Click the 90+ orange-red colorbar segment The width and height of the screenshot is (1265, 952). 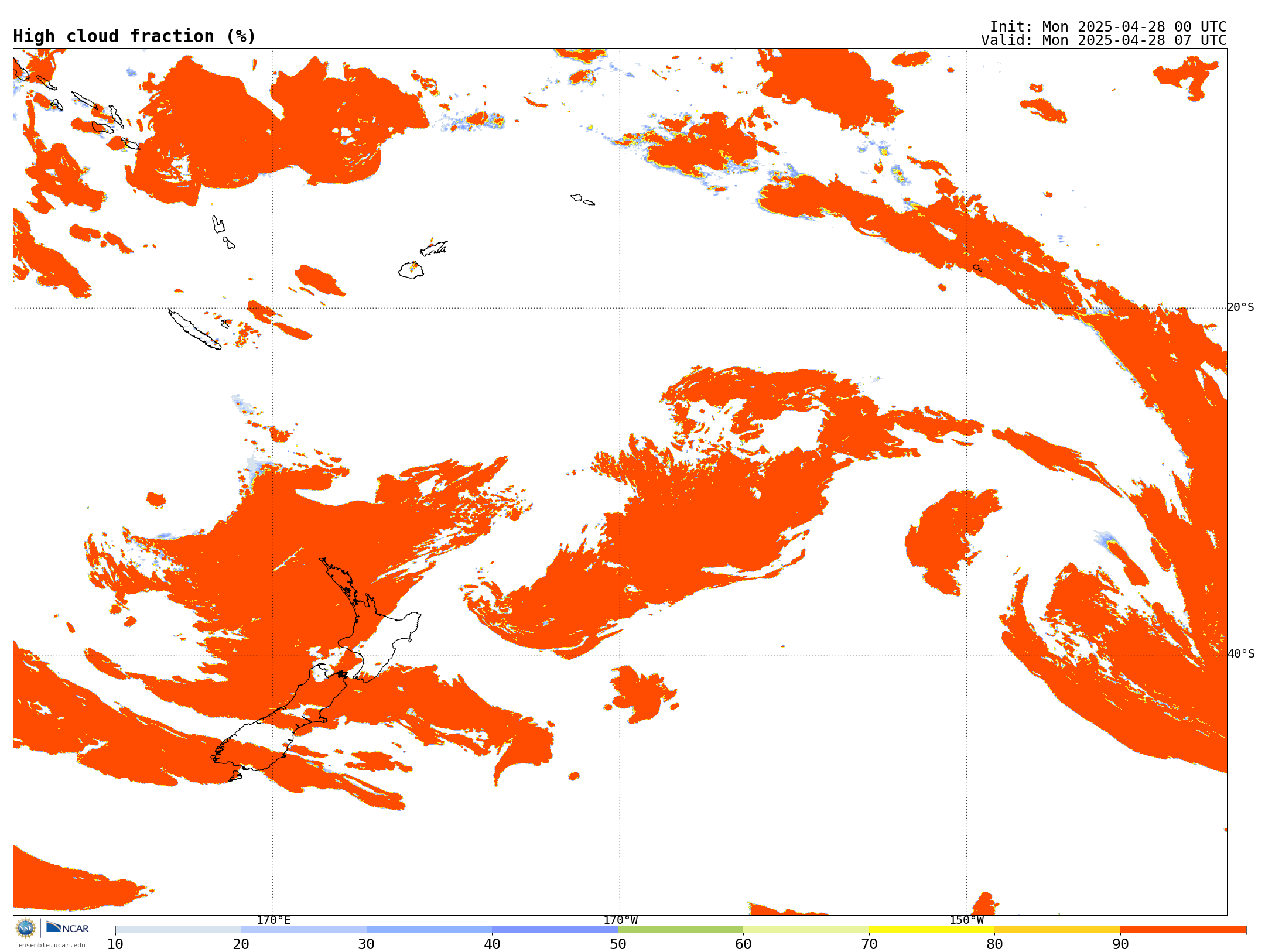coord(1183,930)
